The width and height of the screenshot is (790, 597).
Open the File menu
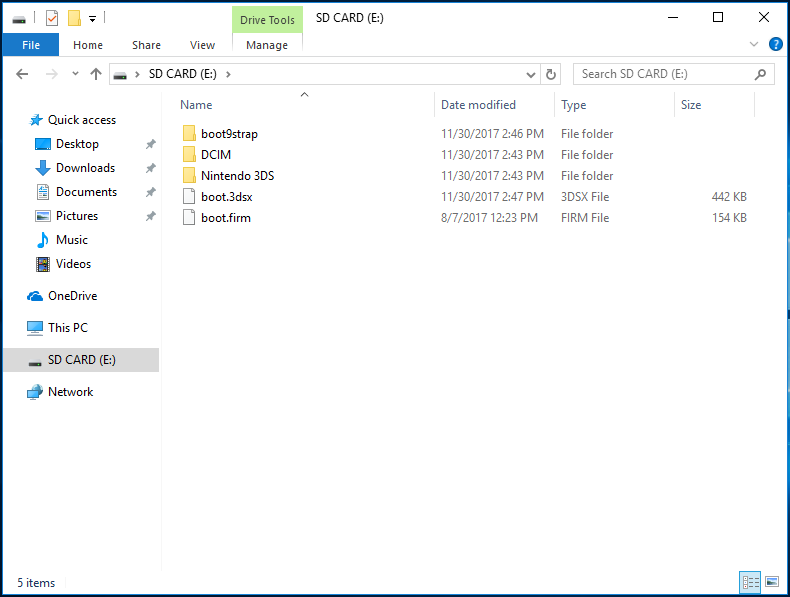click(30, 45)
